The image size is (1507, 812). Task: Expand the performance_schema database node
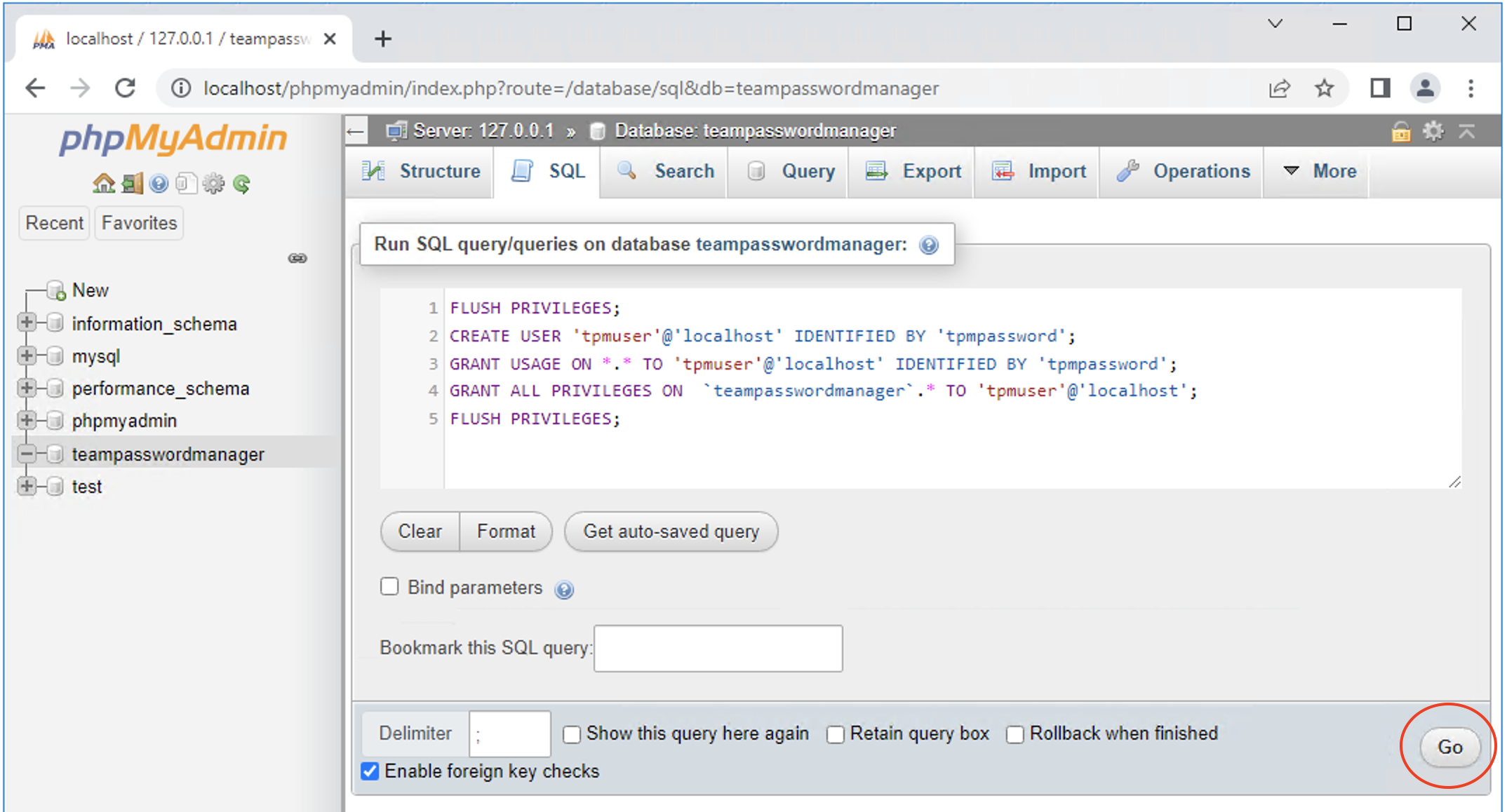click(27, 388)
